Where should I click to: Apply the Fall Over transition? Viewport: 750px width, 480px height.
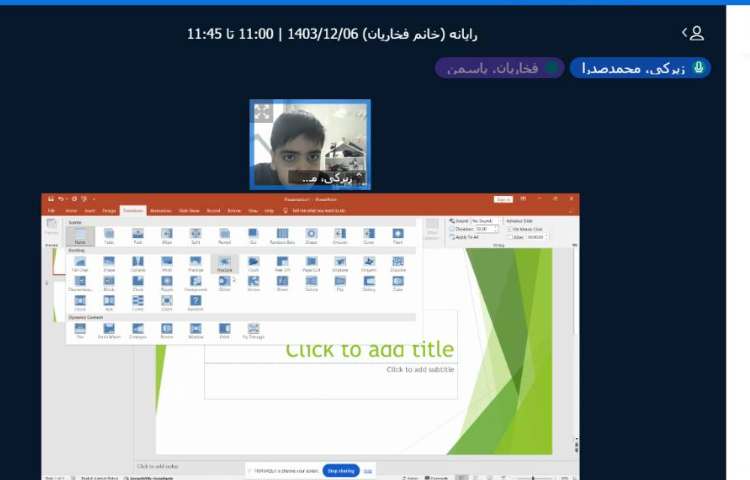(80, 263)
